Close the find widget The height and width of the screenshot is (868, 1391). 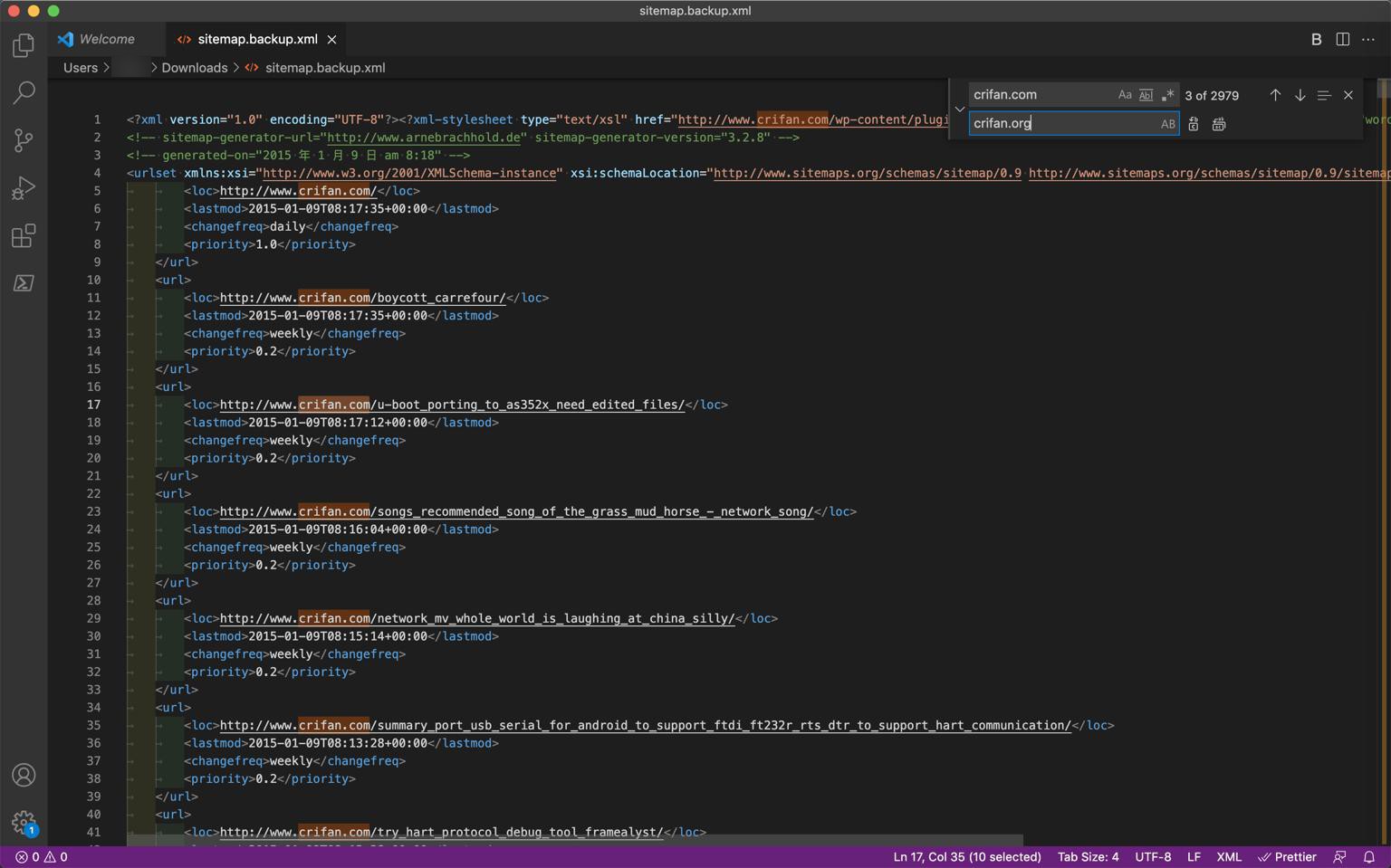click(1348, 95)
